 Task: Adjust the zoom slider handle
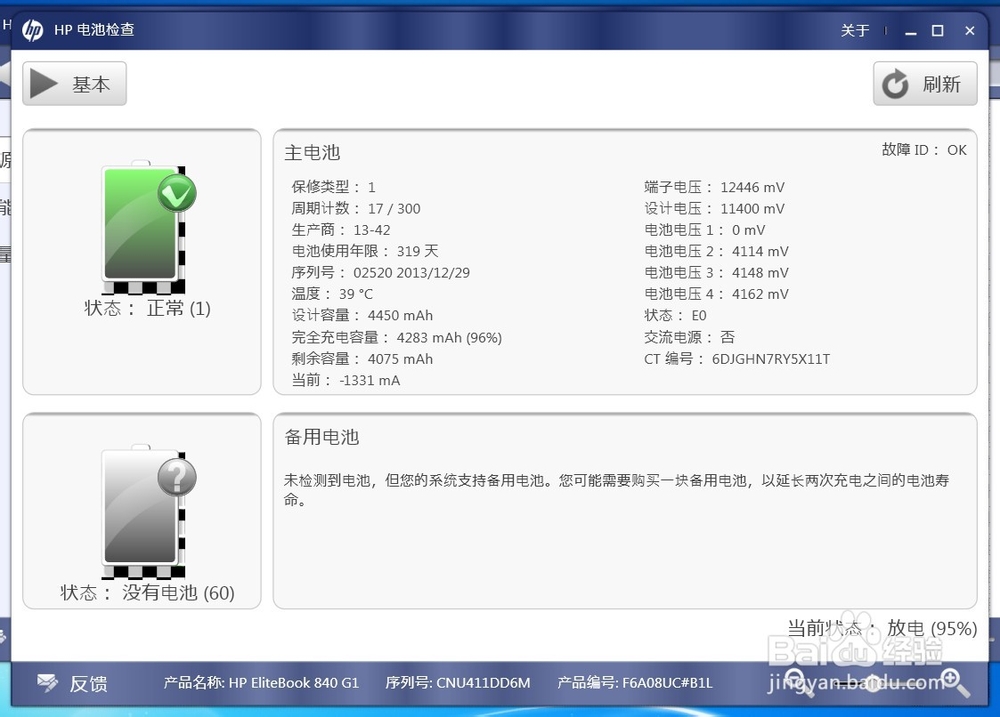pos(872,683)
